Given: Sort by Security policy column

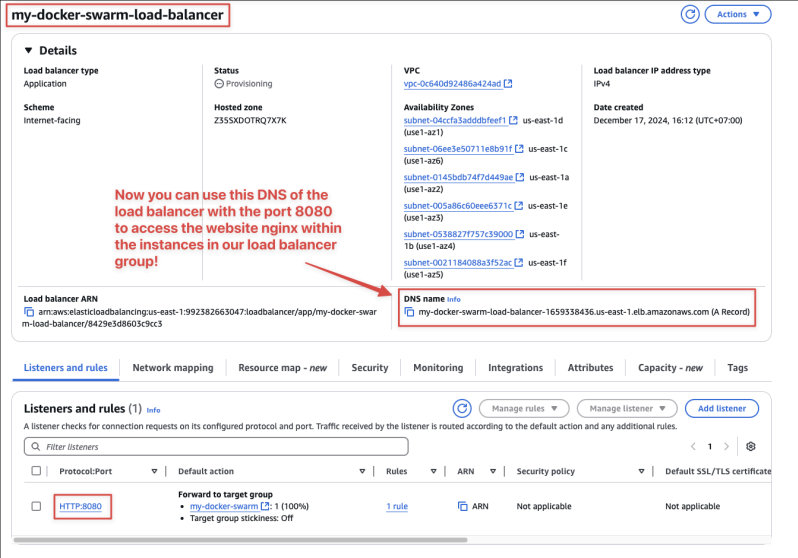Looking at the screenshot, I should click(641, 471).
